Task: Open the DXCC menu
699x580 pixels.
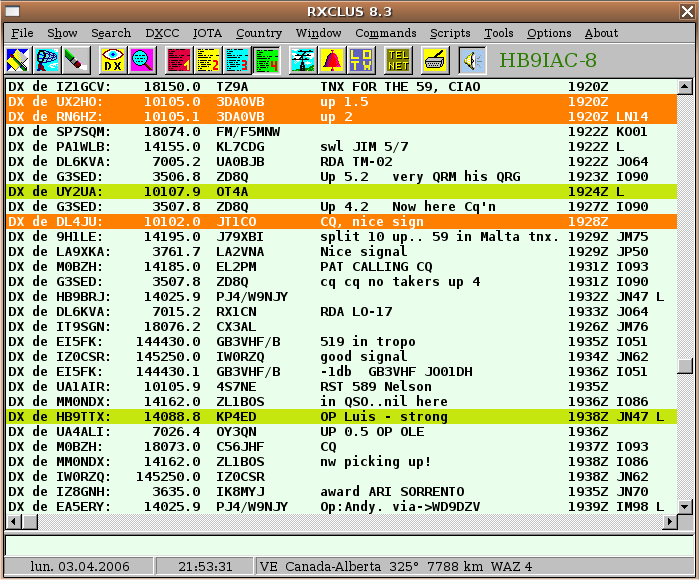Action: pos(162,33)
